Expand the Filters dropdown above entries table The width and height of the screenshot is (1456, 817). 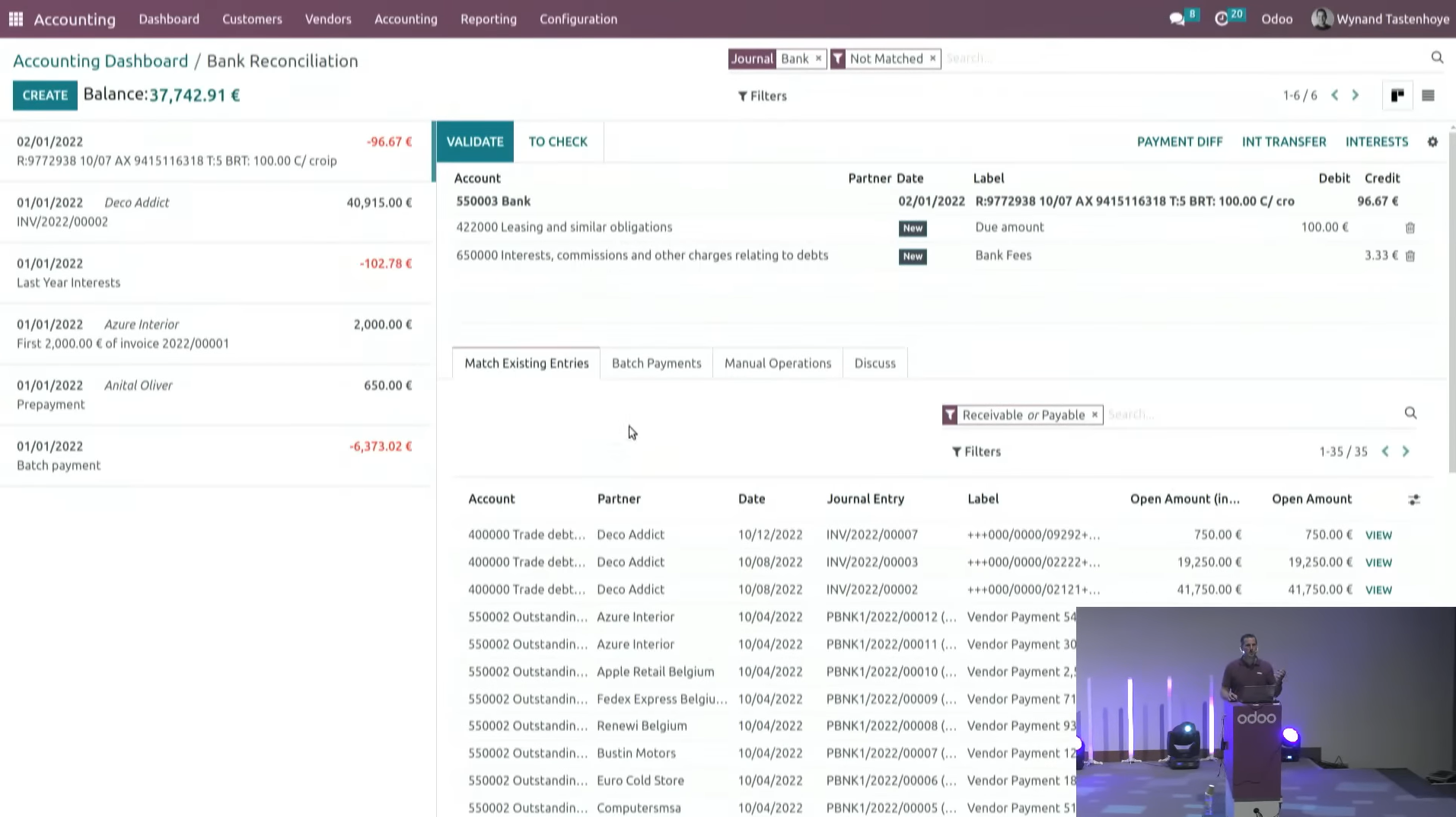pyautogui.click(x=977, y=452)
